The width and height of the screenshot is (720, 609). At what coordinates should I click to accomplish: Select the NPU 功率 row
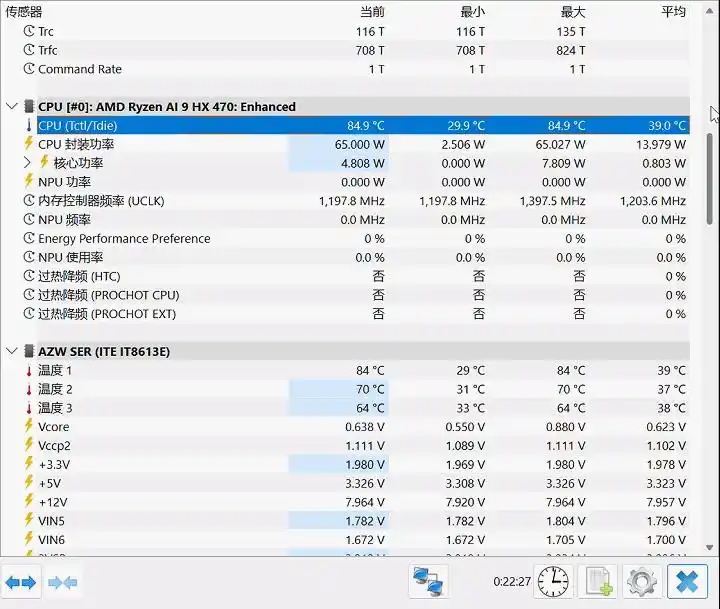[x=363, y=182]
